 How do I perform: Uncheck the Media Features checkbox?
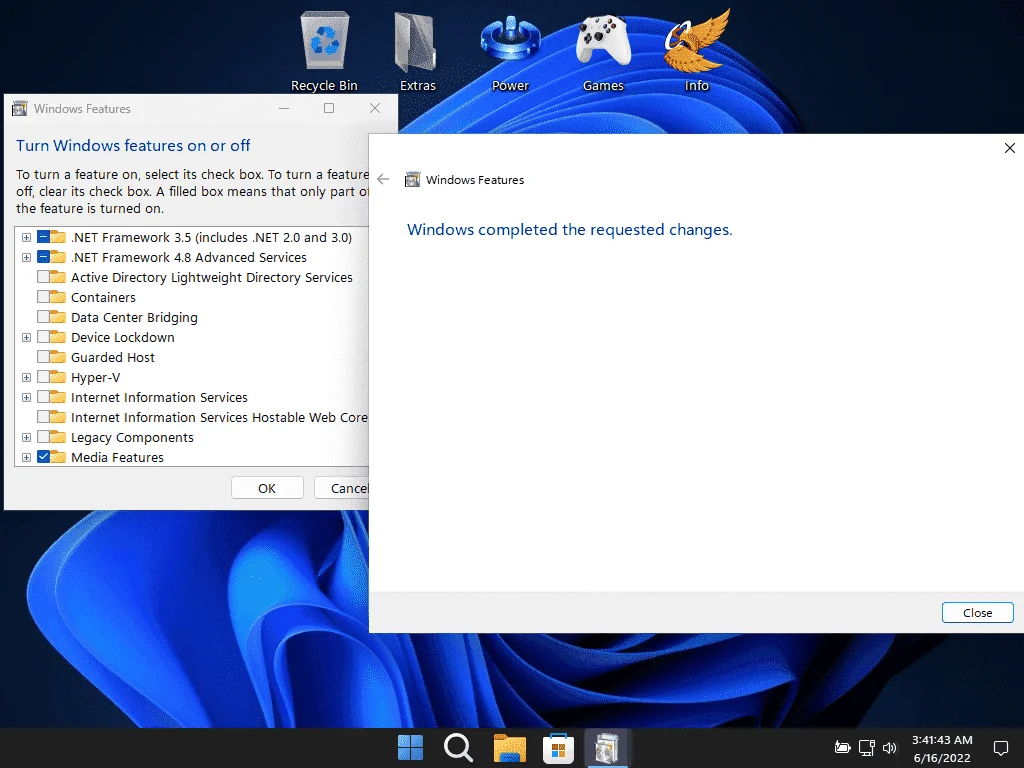pos(44,457)
